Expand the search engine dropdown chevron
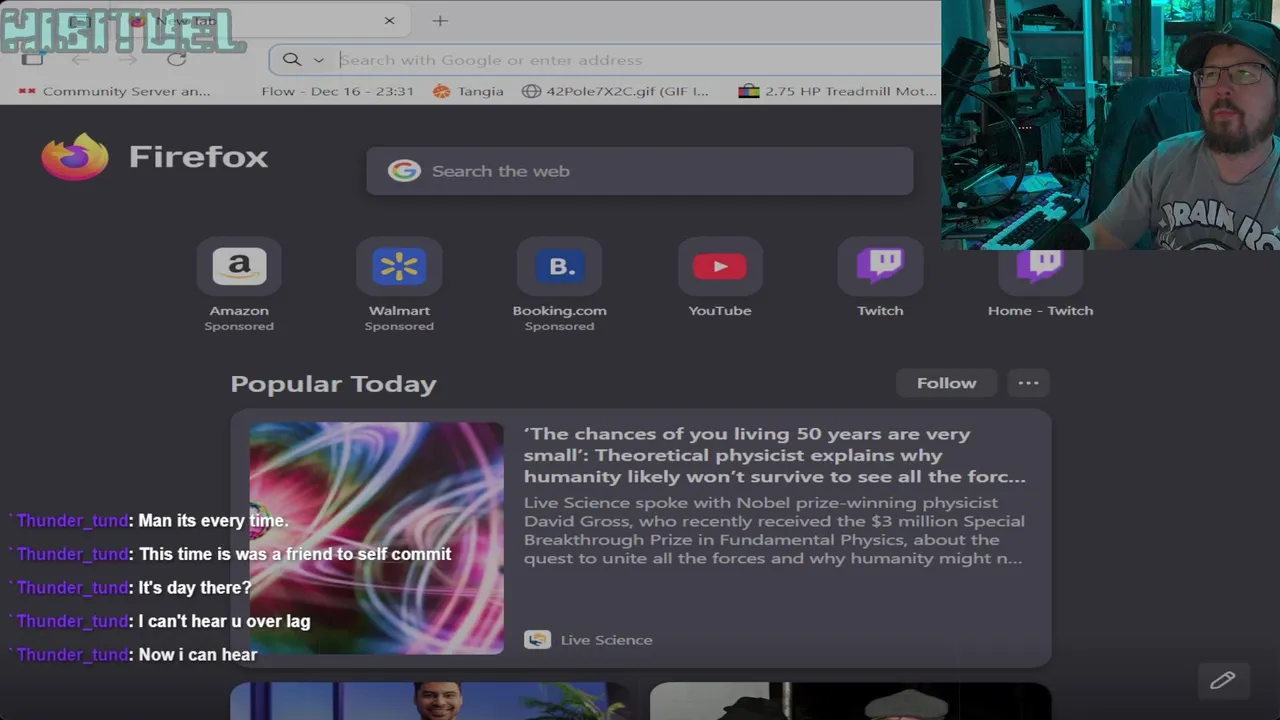This screenshot has height=720, width=1280. pos(318,60)
